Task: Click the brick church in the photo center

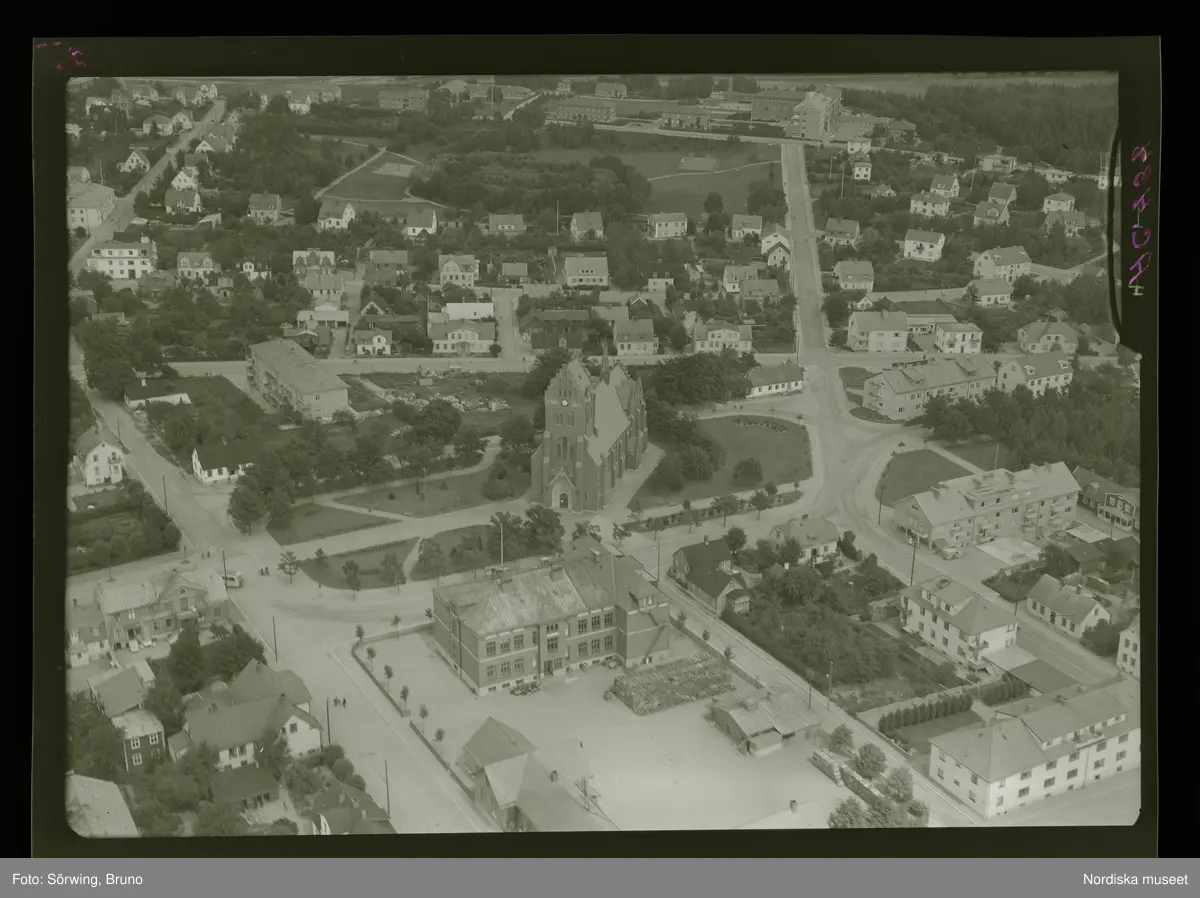Action: 590,440
